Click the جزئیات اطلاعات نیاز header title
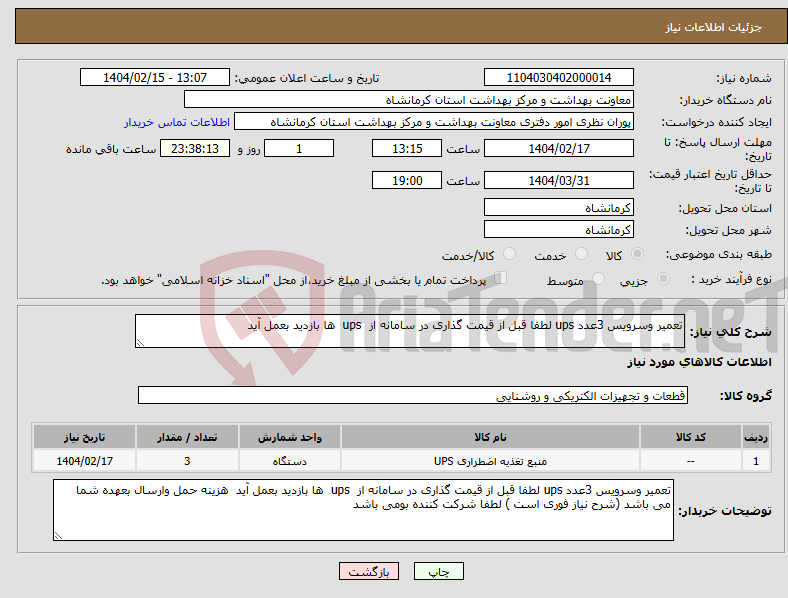Screen dimensions: 788x598 pos(714,27)
